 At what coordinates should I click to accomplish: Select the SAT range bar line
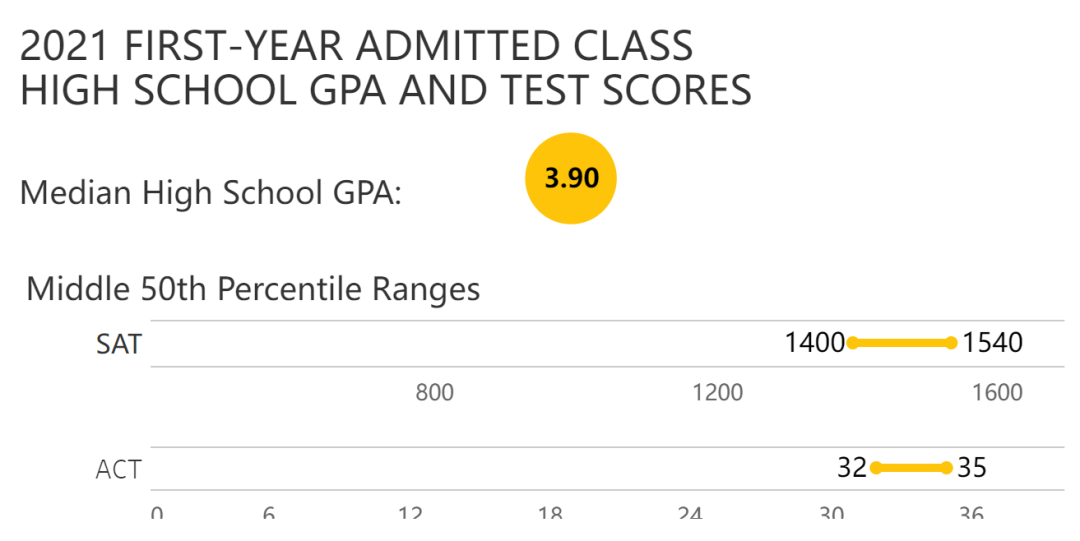click(x=902, y=343)
